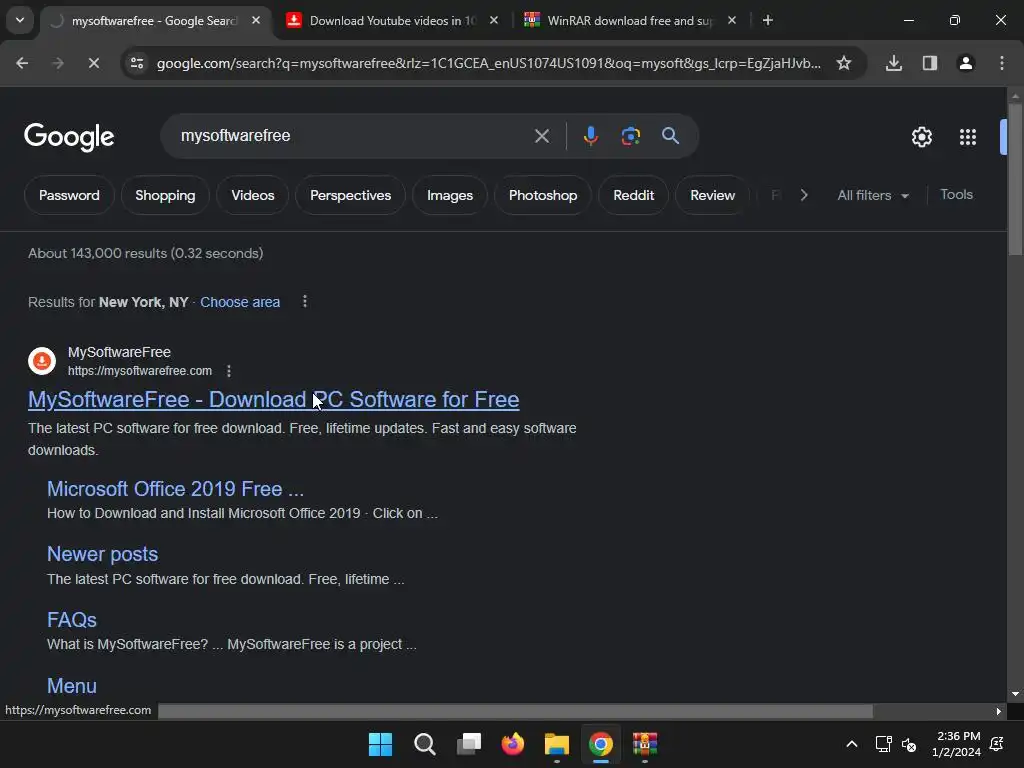Click the magnifier search button
Viewport: 1024px width, 768px height.
coord(670,136)
